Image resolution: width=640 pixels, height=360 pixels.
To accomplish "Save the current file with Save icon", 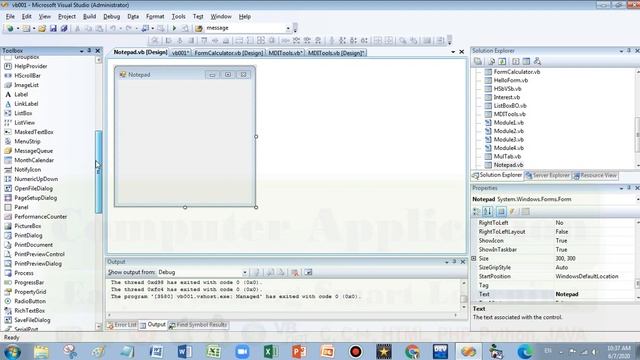I will pos(53,28).
